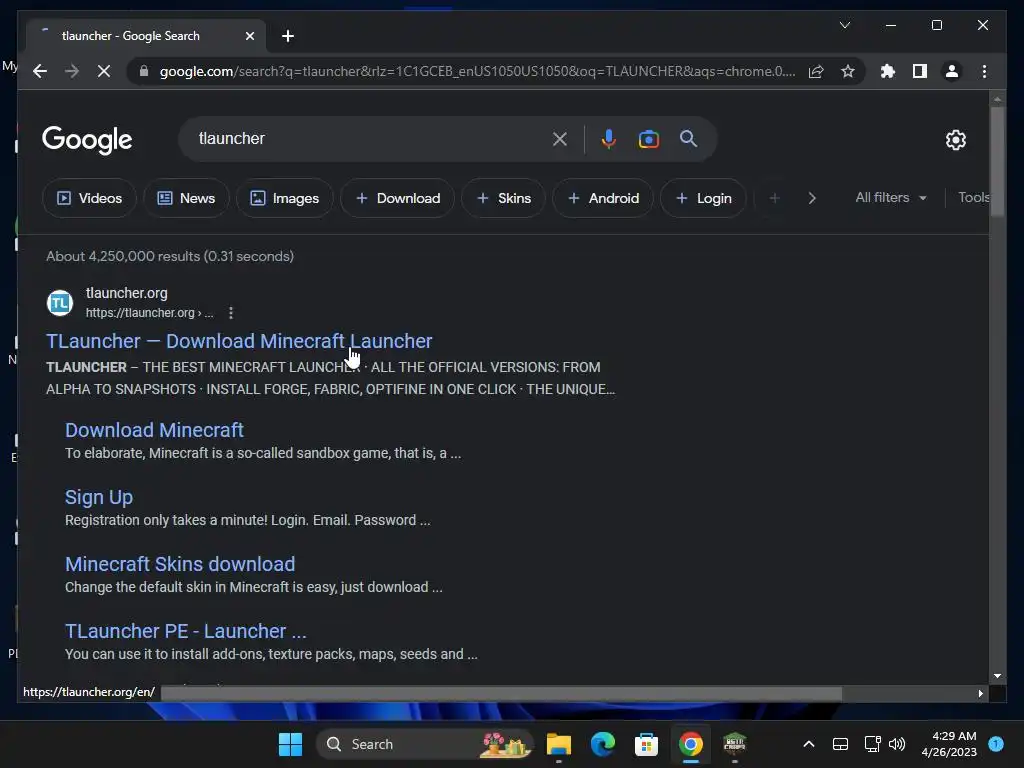Close the tlauncher Google Search tab

(249, 36)
